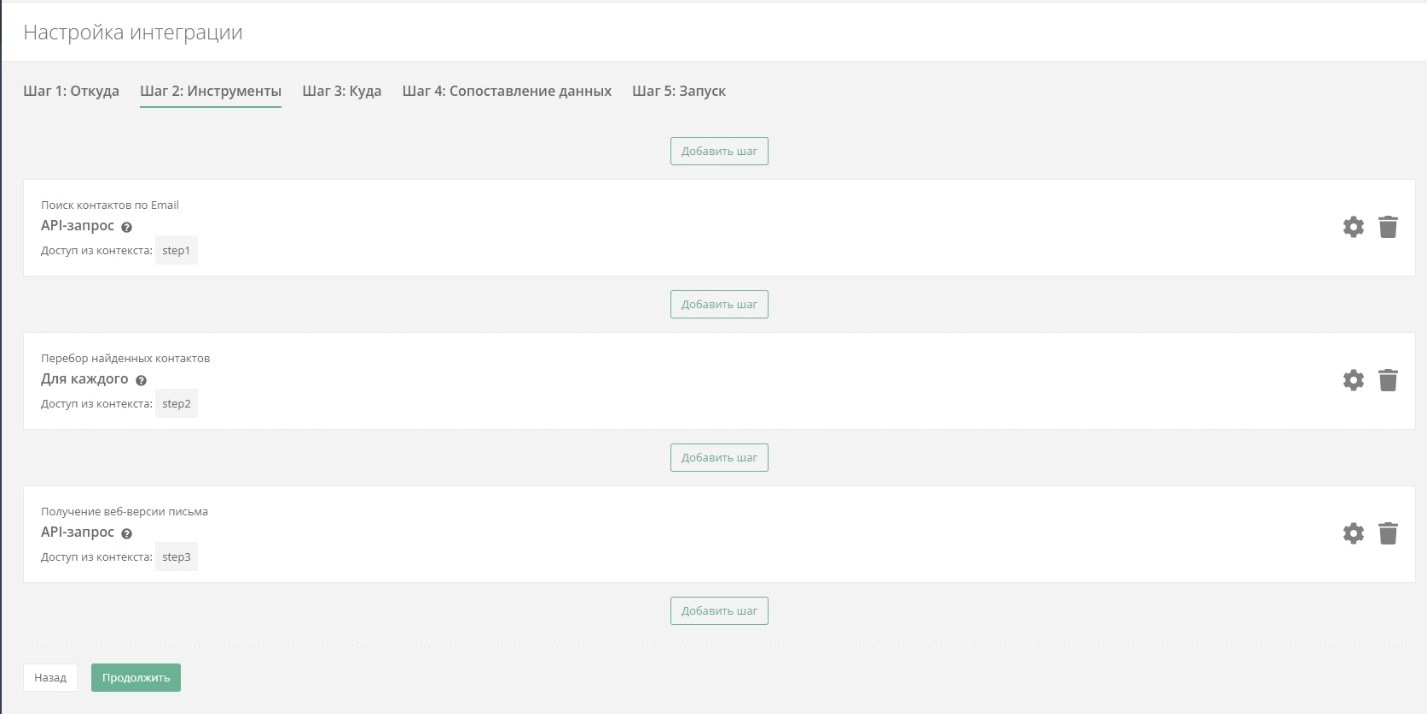
Task: Click trash icon for 'Перебор найденных контактов' step
Action: (x=1388, y=380)
